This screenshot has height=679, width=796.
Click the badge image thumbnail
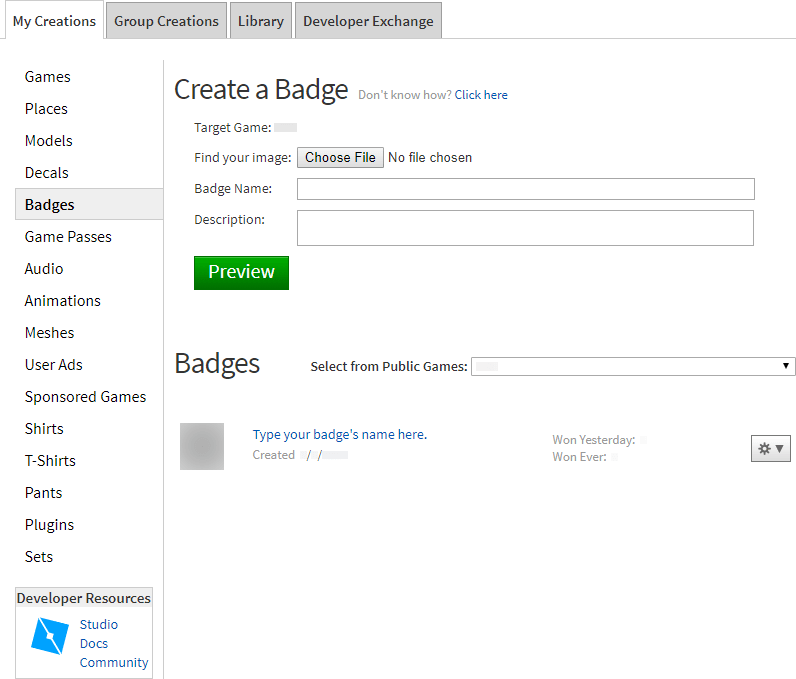202,446
